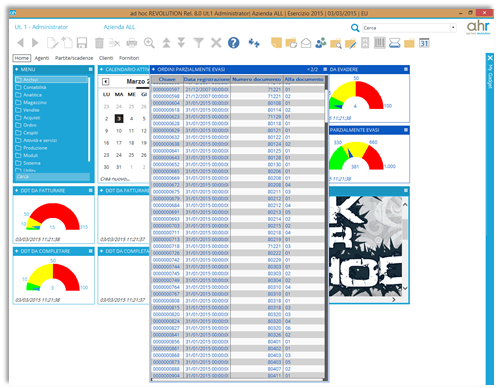Image resolution: width=497 pixels, height=388 pixels.
Task: Click the yellow sticky note icon
Action: point(276,43)
